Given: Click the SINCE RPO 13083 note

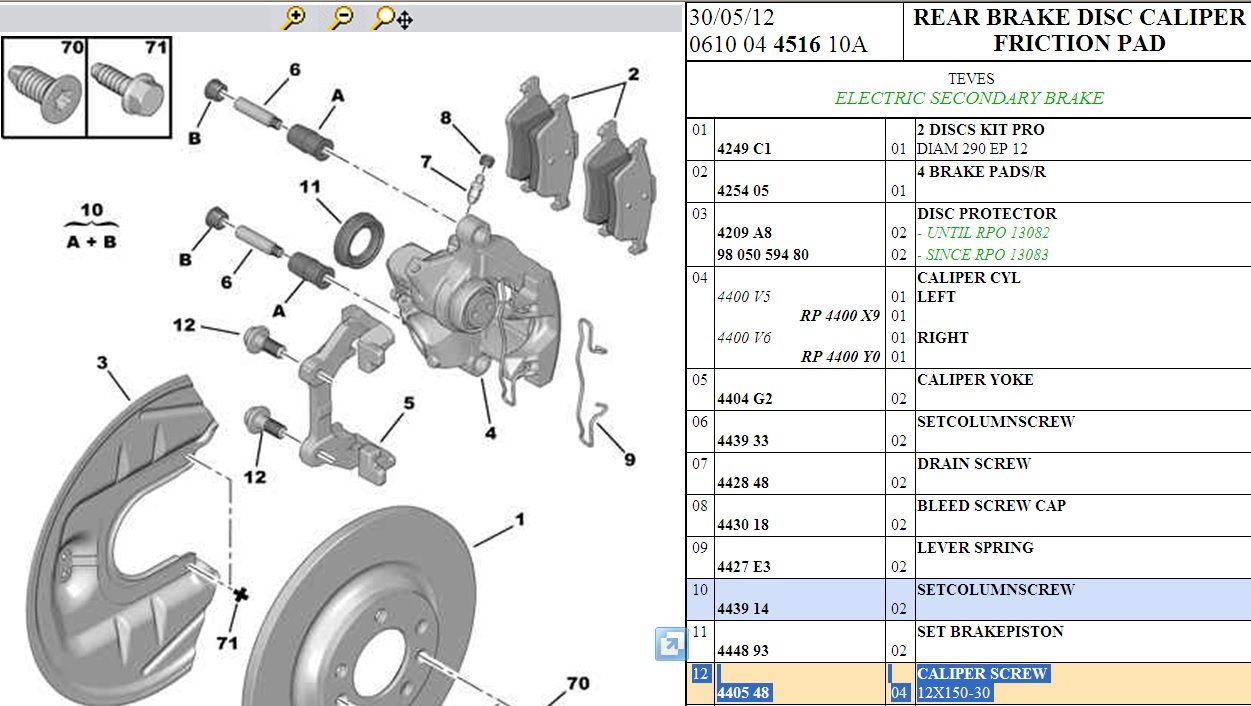Looking at the screenshot, I should (983, 255).
